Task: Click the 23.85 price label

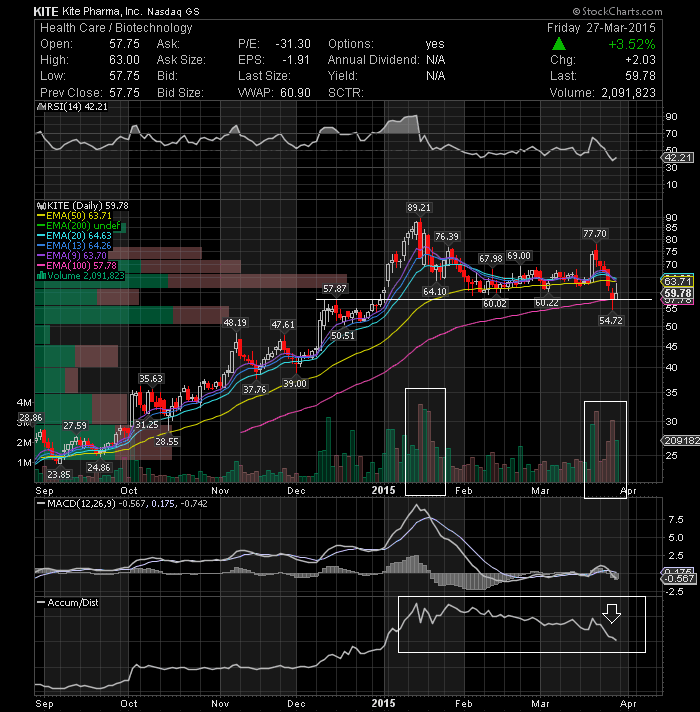Action: [59, 475]
